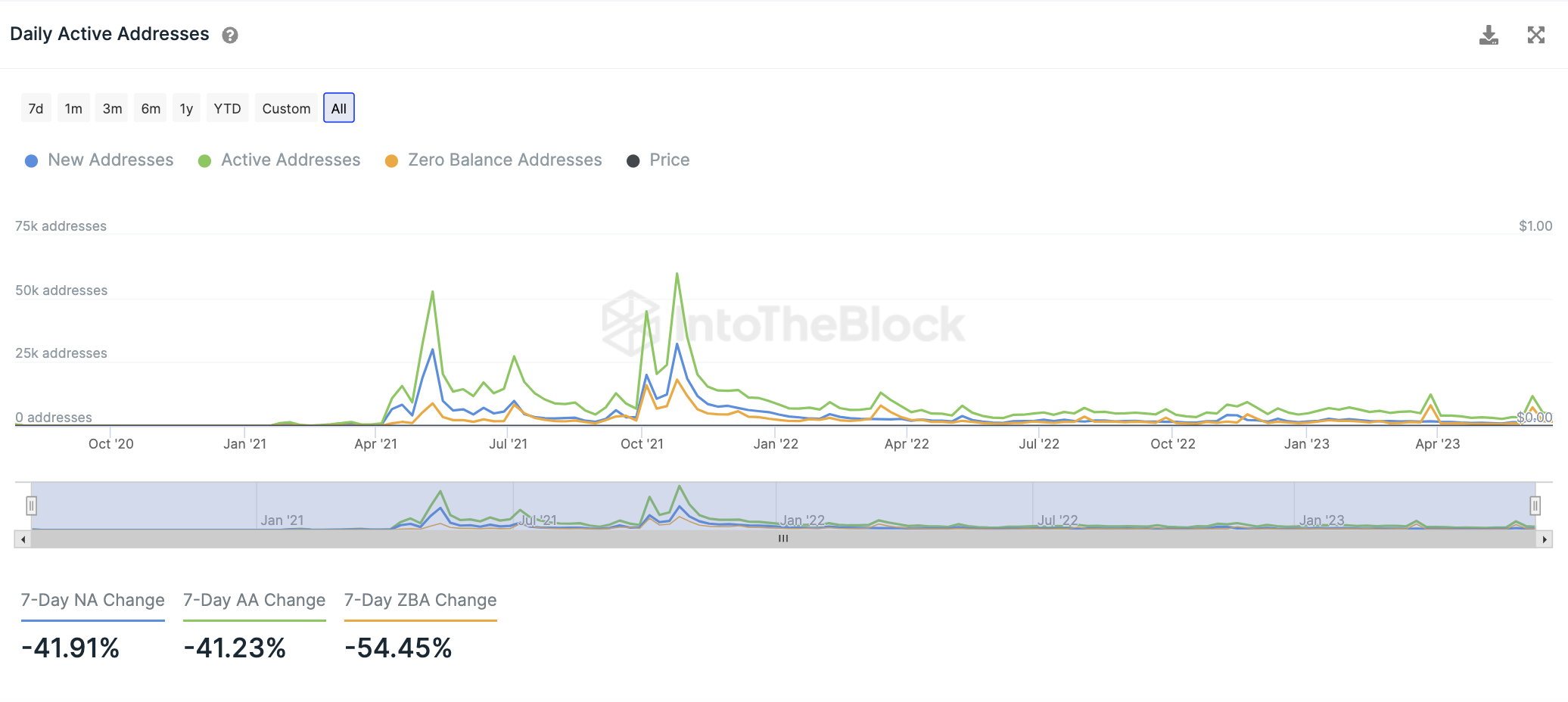Viewport: 1568px width, 702px height.
Task: Select the 1m time range
Action: tap(73, 108)
